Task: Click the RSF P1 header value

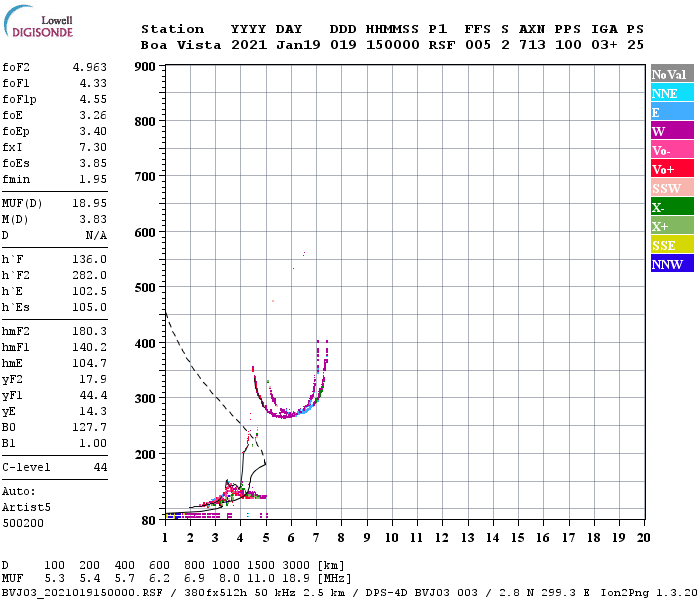Action: click(442, 45)
